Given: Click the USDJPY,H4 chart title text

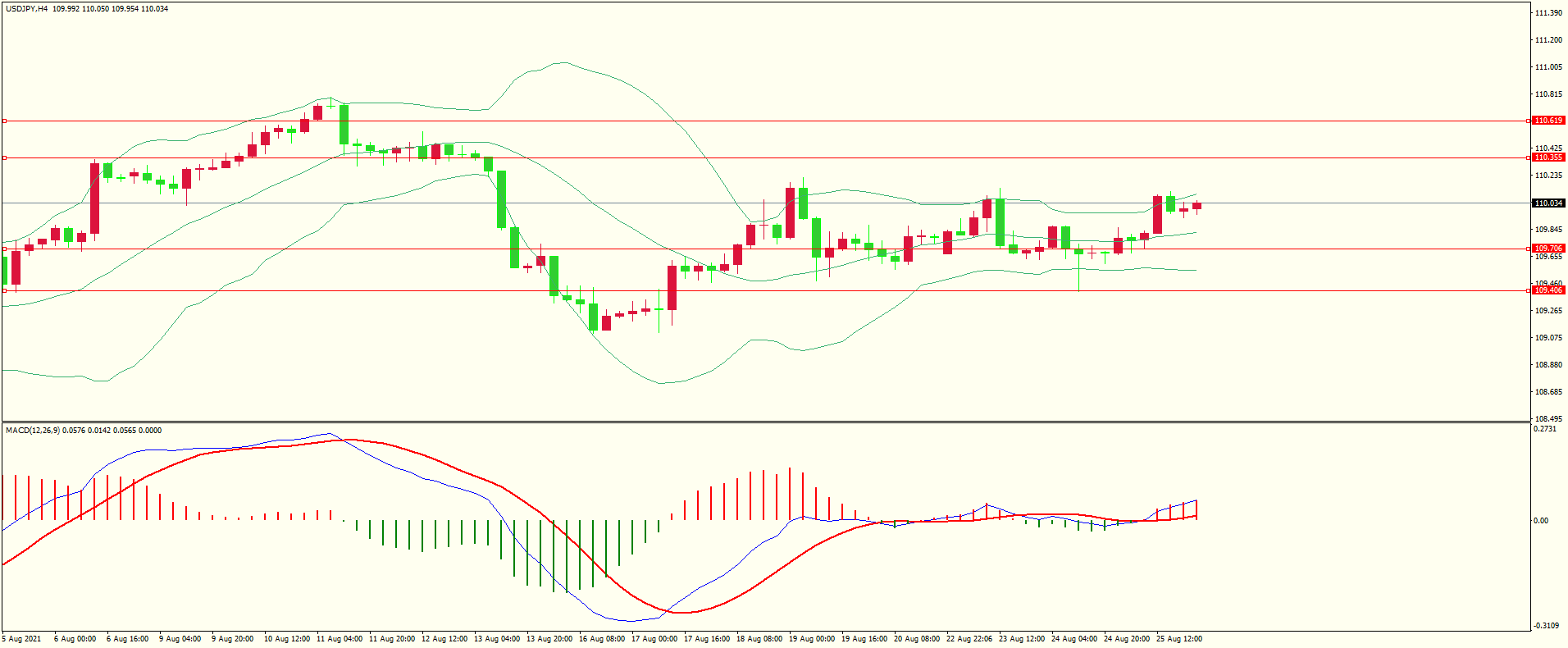Looking at the screenshot, I should click(26, 9).
